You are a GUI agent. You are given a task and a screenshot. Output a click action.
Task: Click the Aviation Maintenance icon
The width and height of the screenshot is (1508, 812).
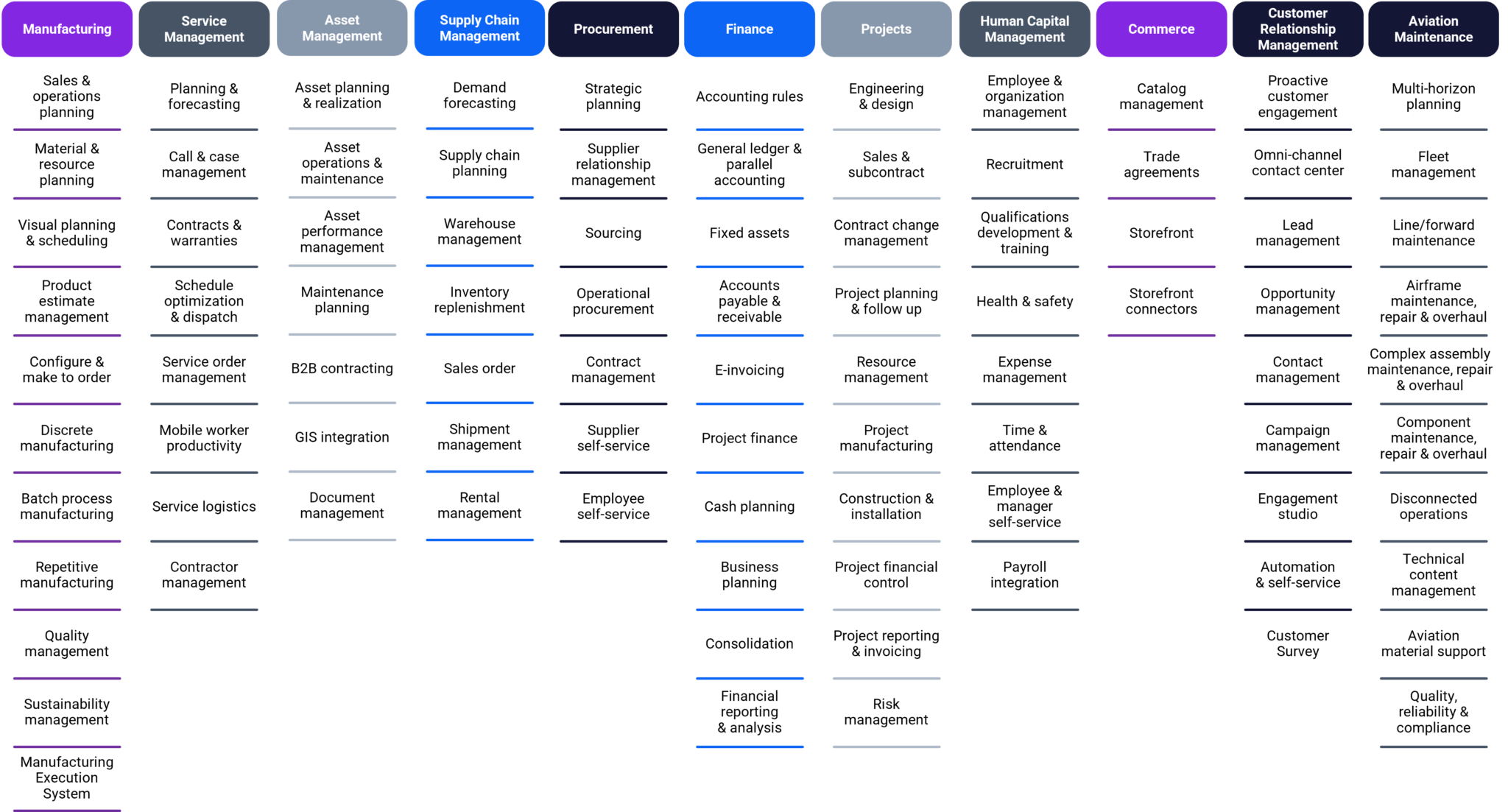(1432, 29)
